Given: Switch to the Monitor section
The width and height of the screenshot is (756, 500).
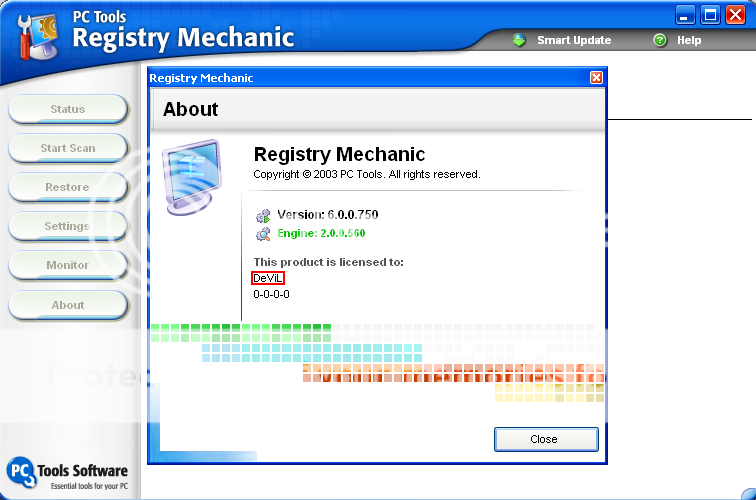Looking at the screenshot, I should click(68, 265).
